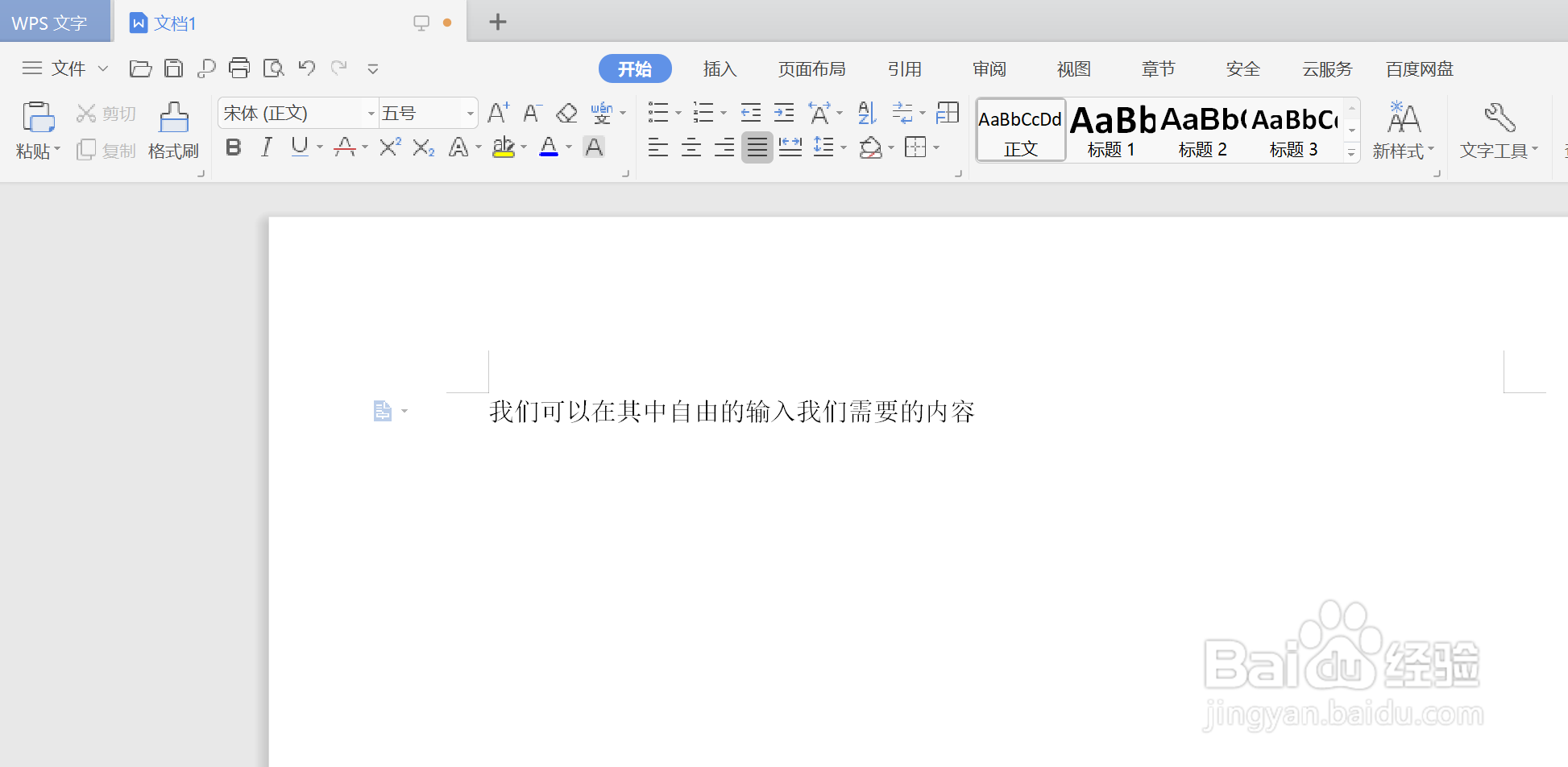Save the document with the disk icon
Viewport: 1568px width, 767px height.
pyautogui.click(x=173, y=68)
